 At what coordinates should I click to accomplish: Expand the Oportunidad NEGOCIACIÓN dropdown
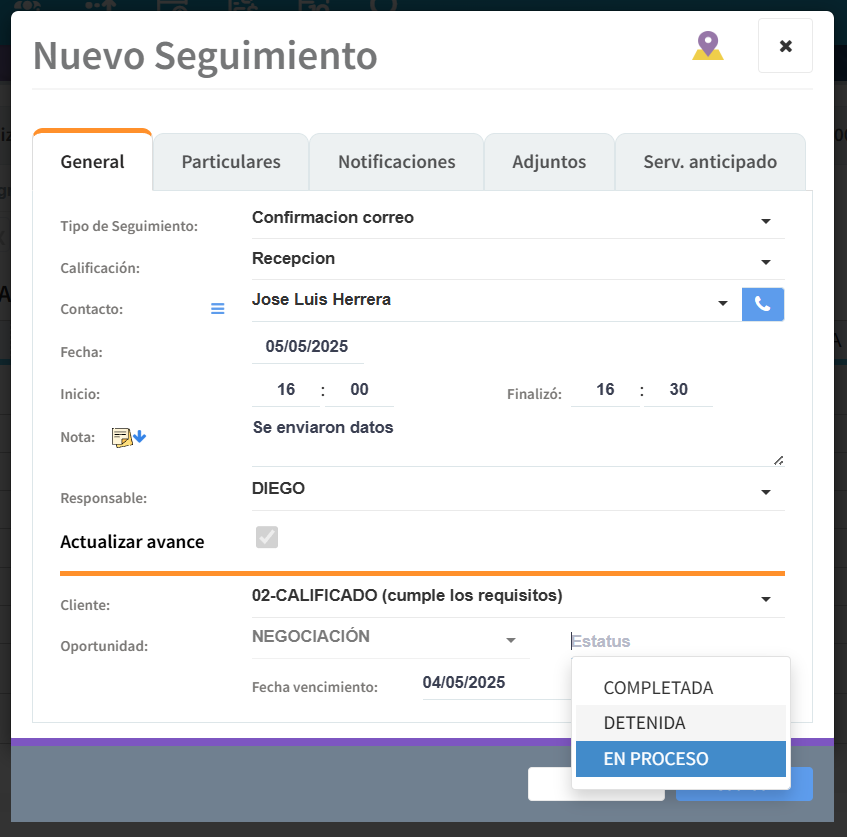(x=510, y=639)
